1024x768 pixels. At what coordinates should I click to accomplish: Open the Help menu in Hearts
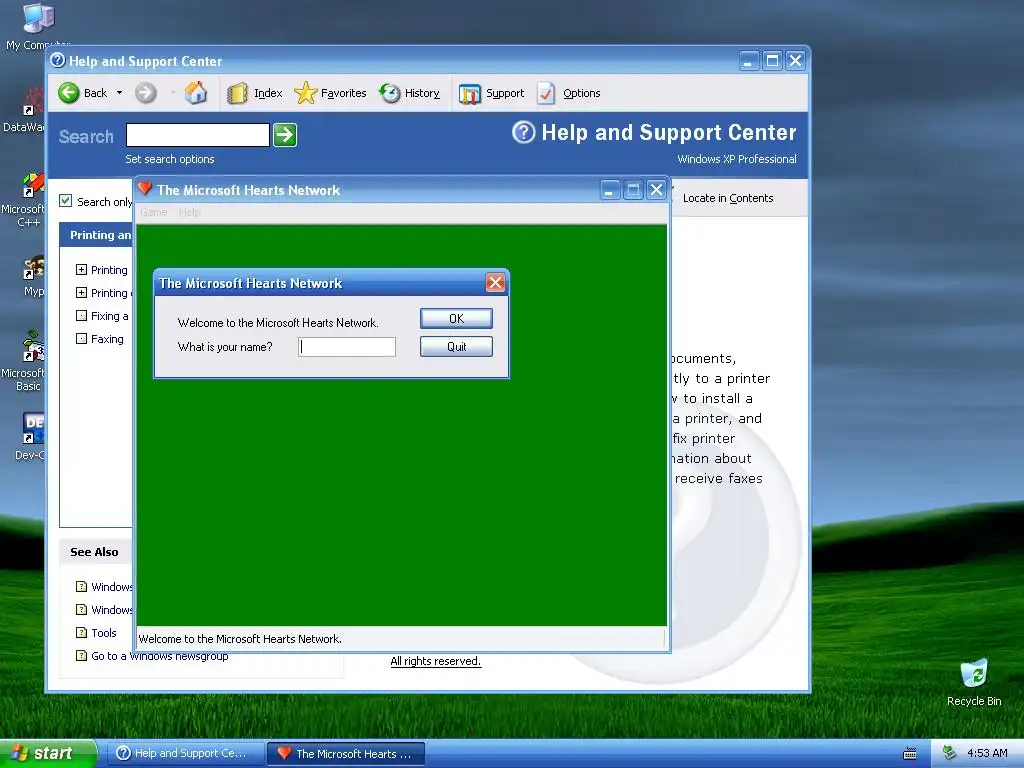tap(189, 212)
